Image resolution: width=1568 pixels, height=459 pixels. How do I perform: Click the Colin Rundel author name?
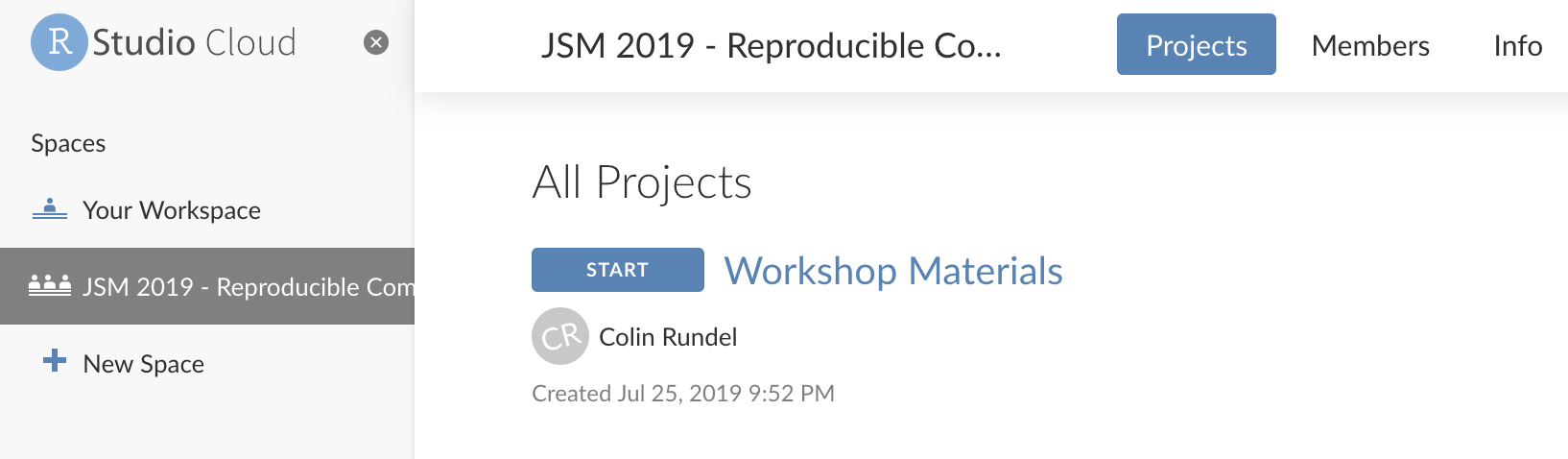(x=668, y=337)
